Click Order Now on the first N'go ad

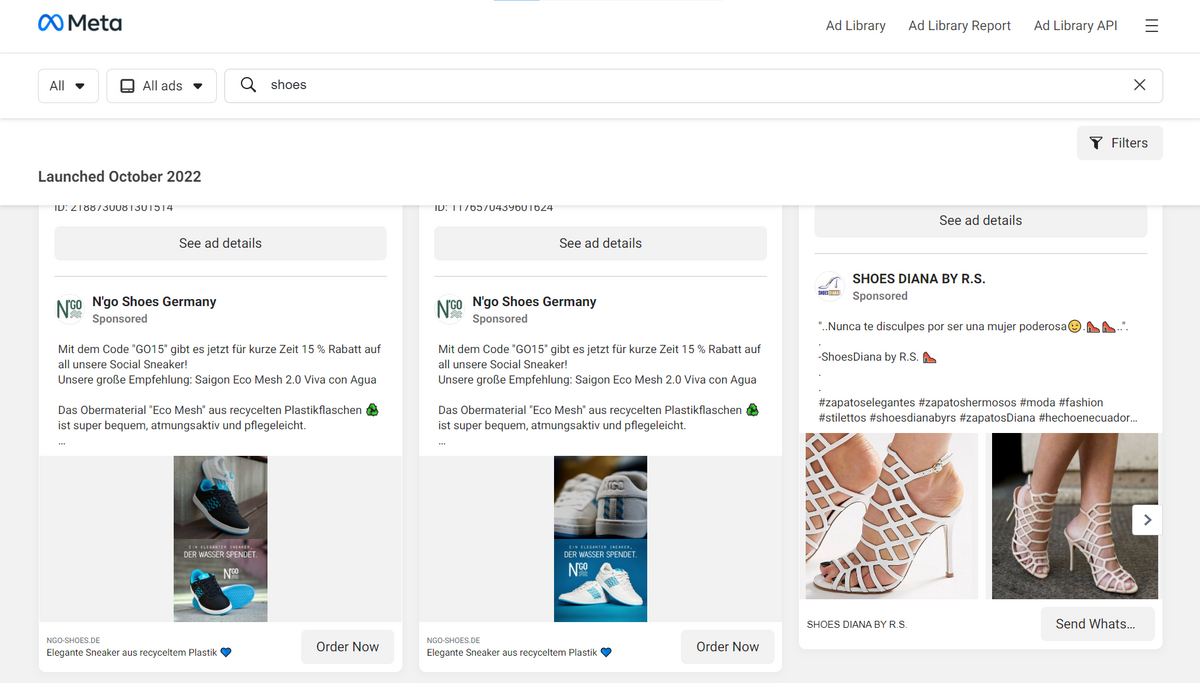tap(347, 646)
